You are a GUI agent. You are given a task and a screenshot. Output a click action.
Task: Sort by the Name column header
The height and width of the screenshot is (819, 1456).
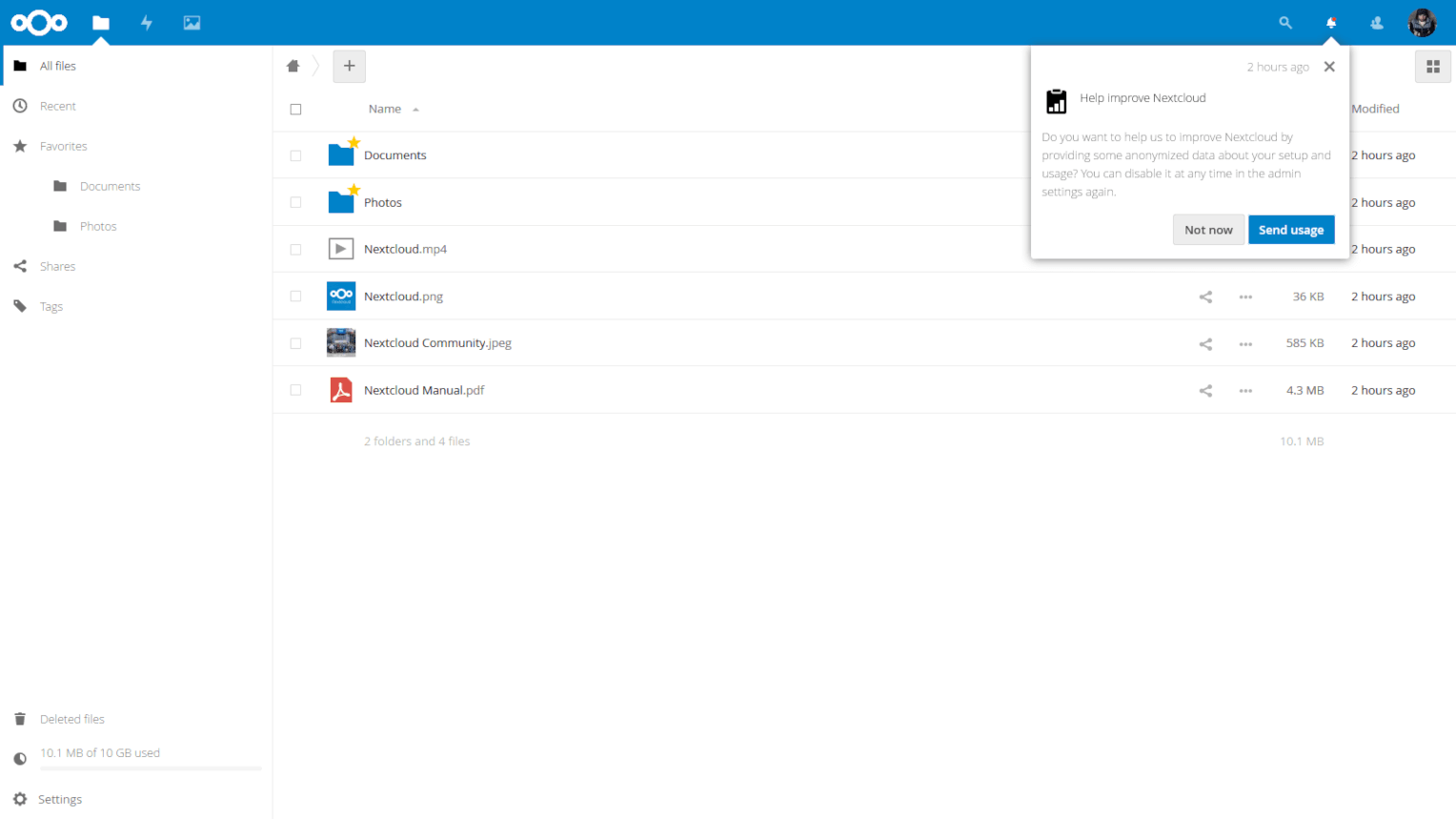385,109
